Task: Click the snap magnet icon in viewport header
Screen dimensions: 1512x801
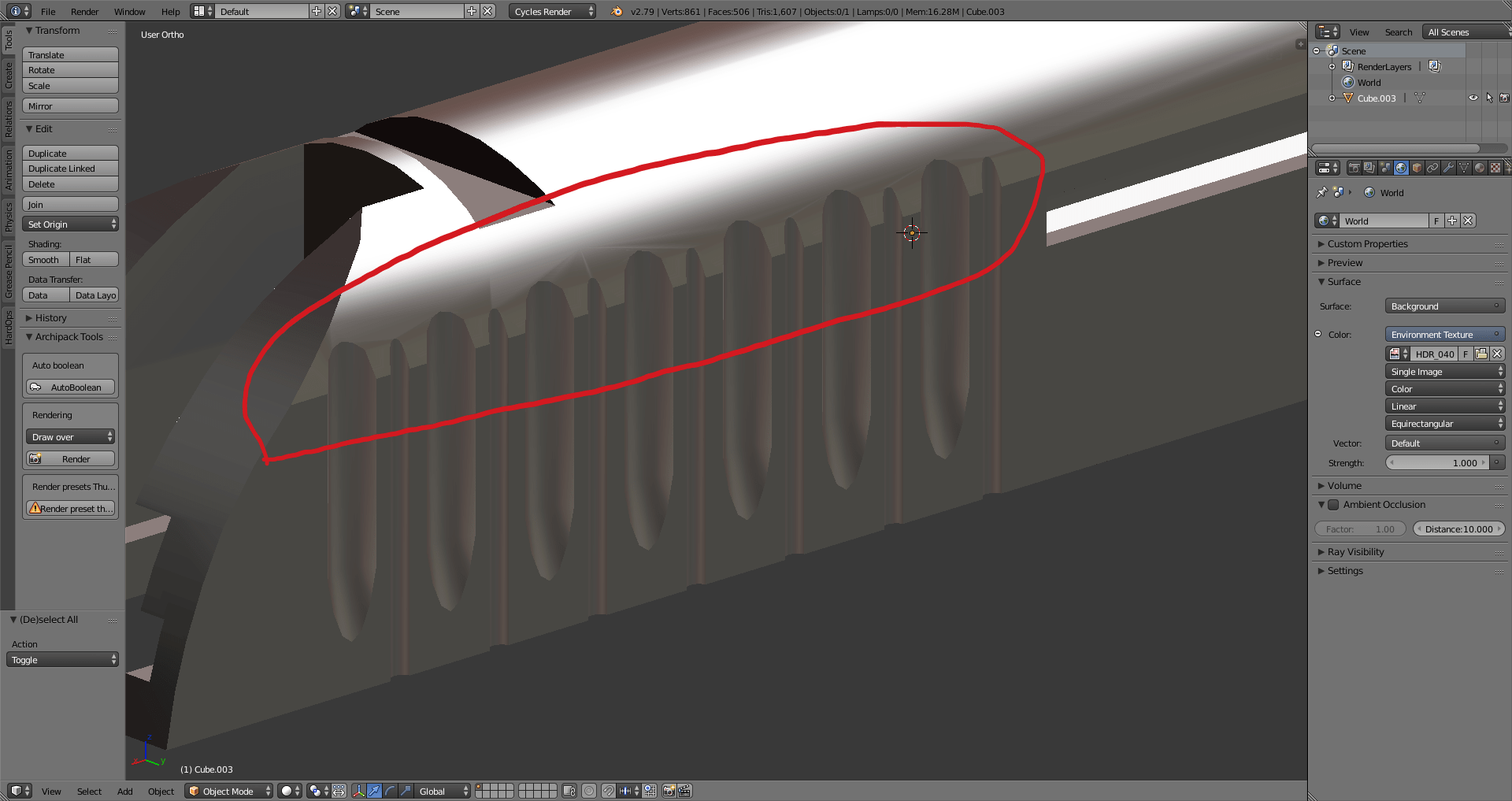Action: pyautogui.click(x=608, y=791)
